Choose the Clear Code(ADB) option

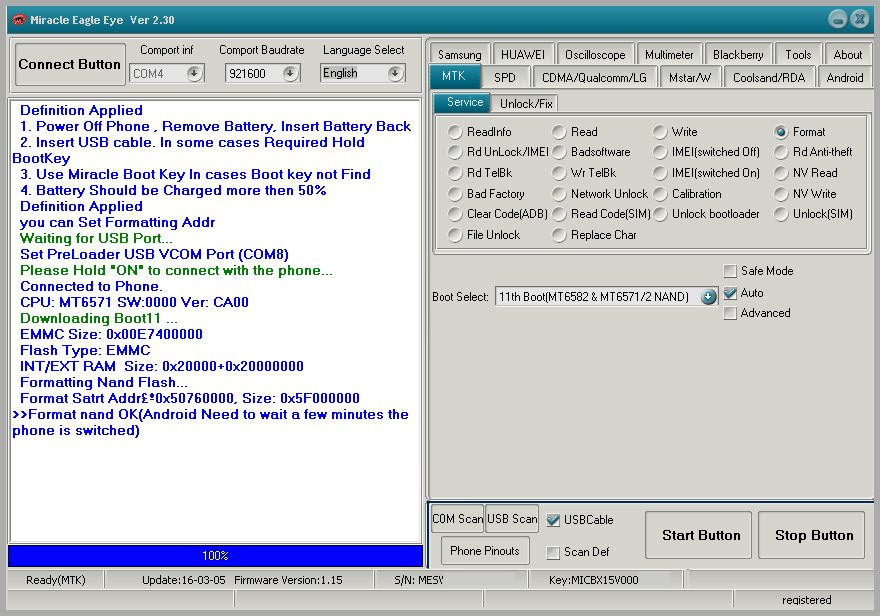click(498, 214)
